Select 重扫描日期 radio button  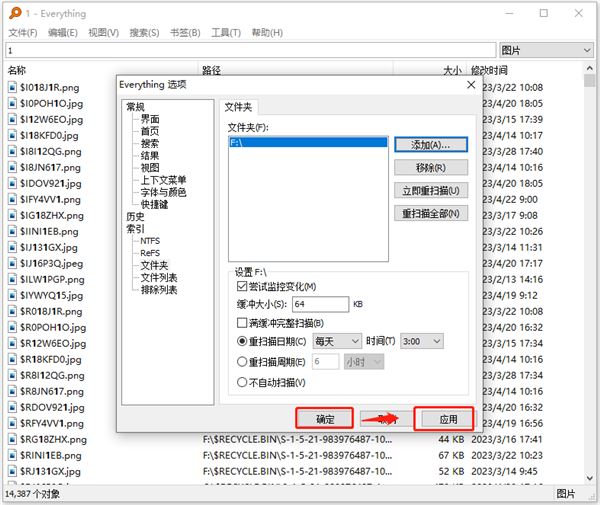pos(242,341)
